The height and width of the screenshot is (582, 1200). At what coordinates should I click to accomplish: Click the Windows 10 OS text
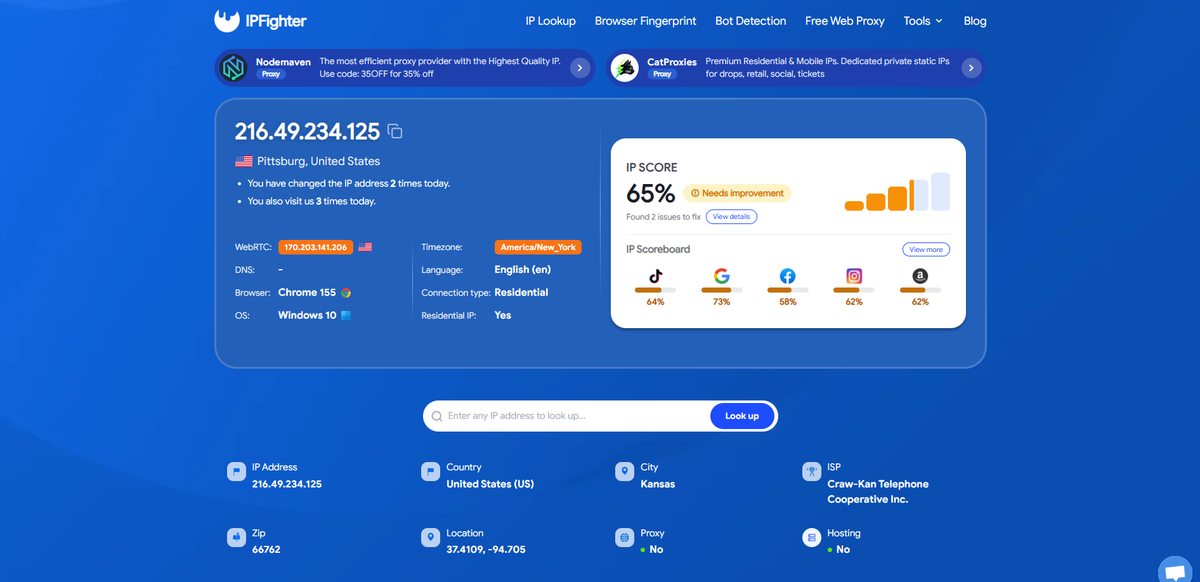click(x=307, y=315)
